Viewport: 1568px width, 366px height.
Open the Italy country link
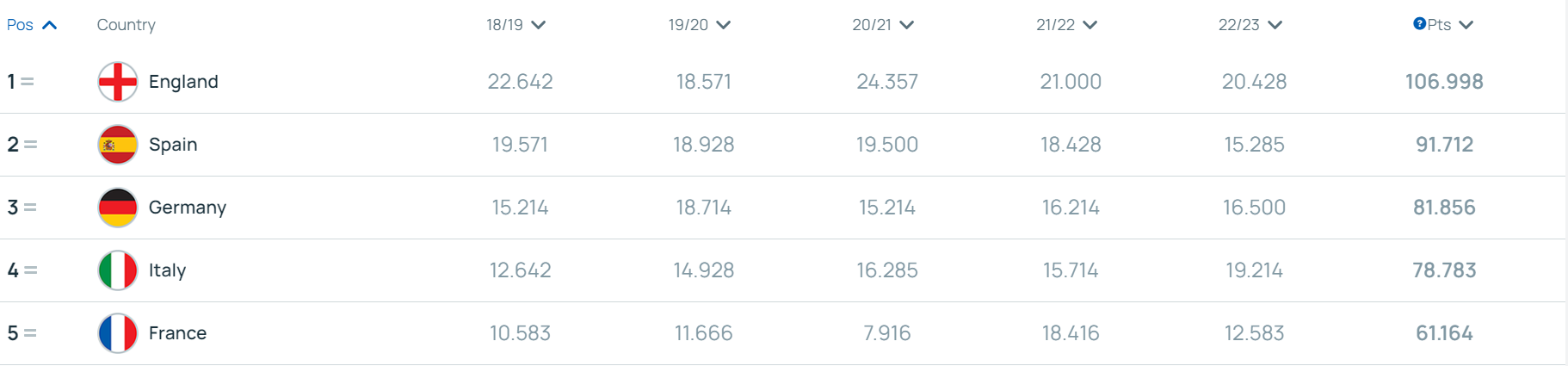167,270
